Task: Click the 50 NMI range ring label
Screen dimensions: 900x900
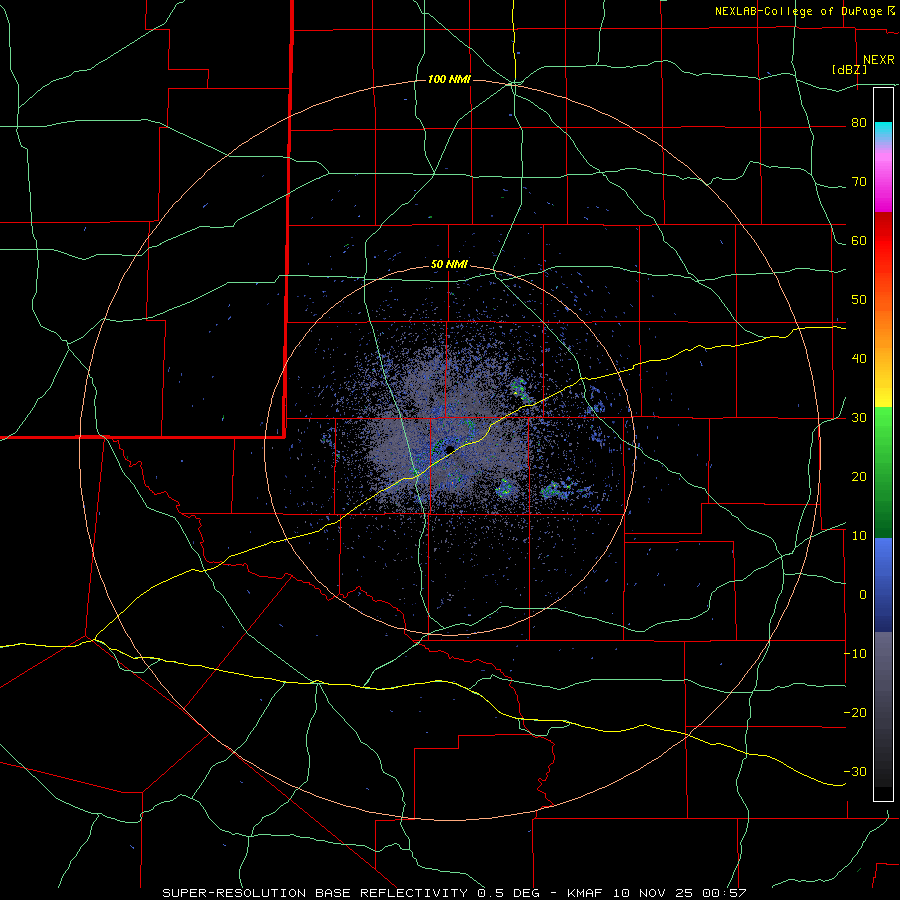Action: [449, 265]
